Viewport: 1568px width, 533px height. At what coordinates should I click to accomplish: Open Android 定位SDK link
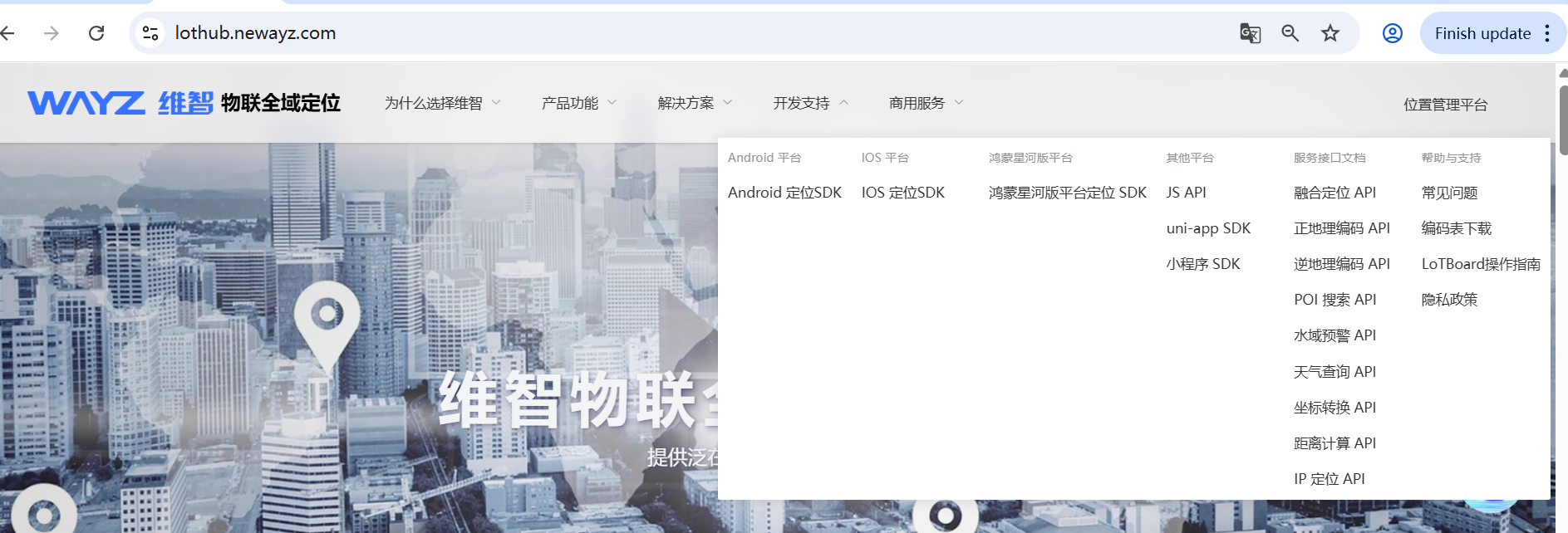pos(784,193)
